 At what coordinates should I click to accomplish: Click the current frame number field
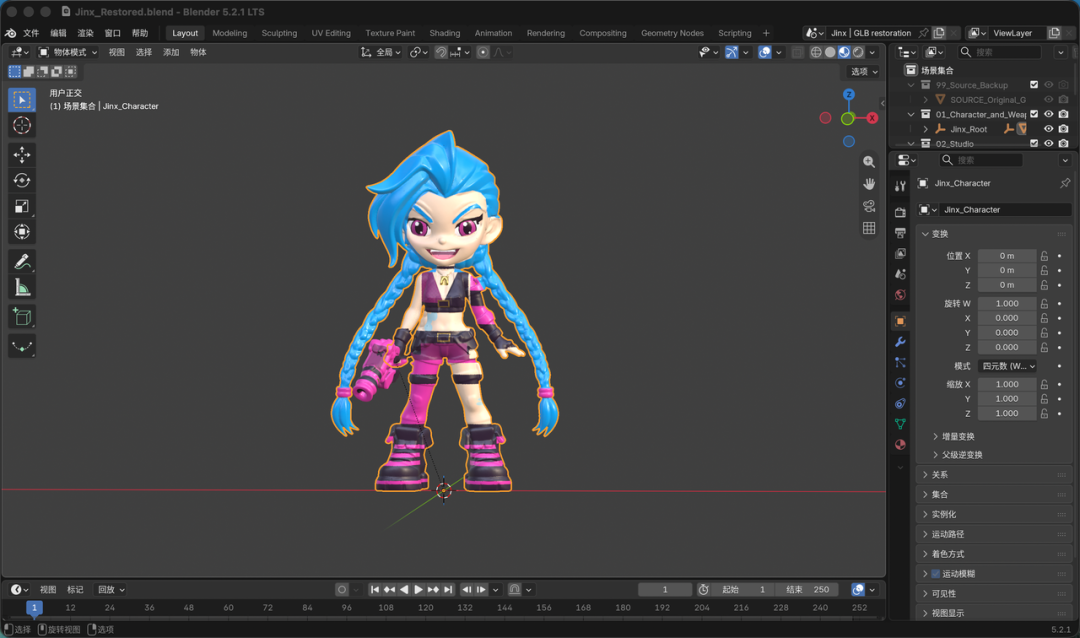[665, 590]
